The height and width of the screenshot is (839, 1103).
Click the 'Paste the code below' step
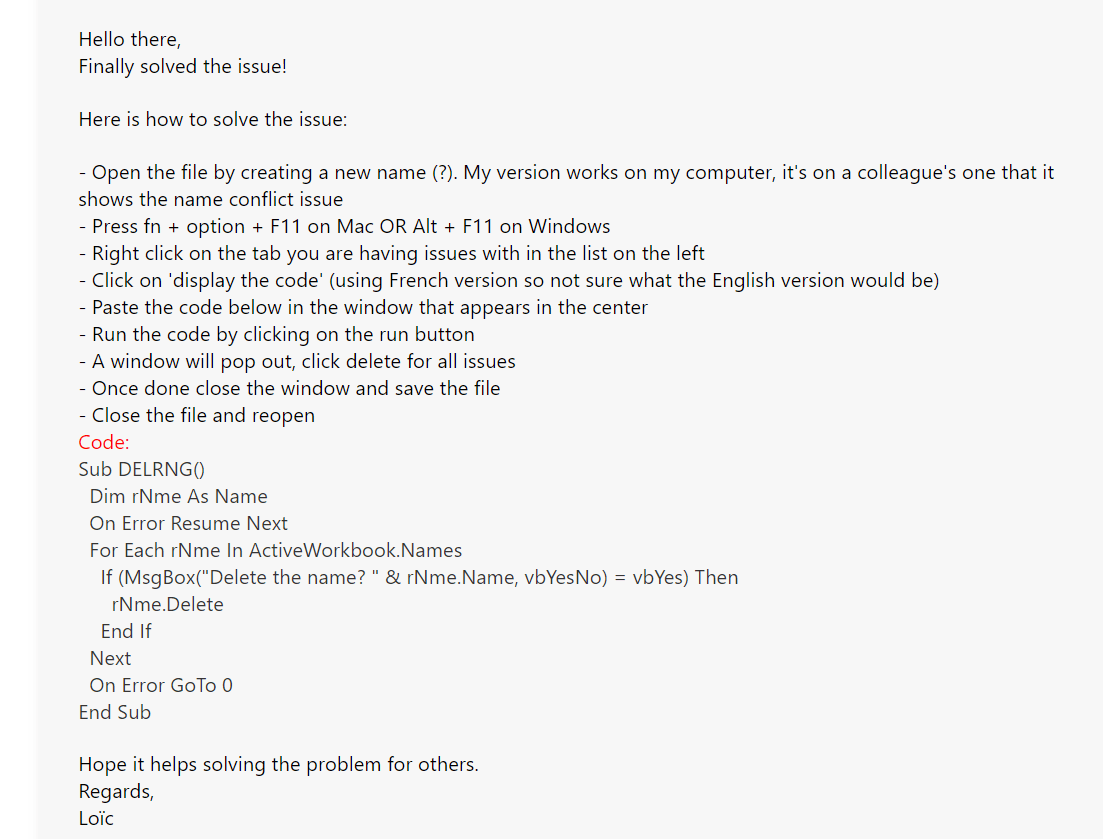click(x=363, y=307)
